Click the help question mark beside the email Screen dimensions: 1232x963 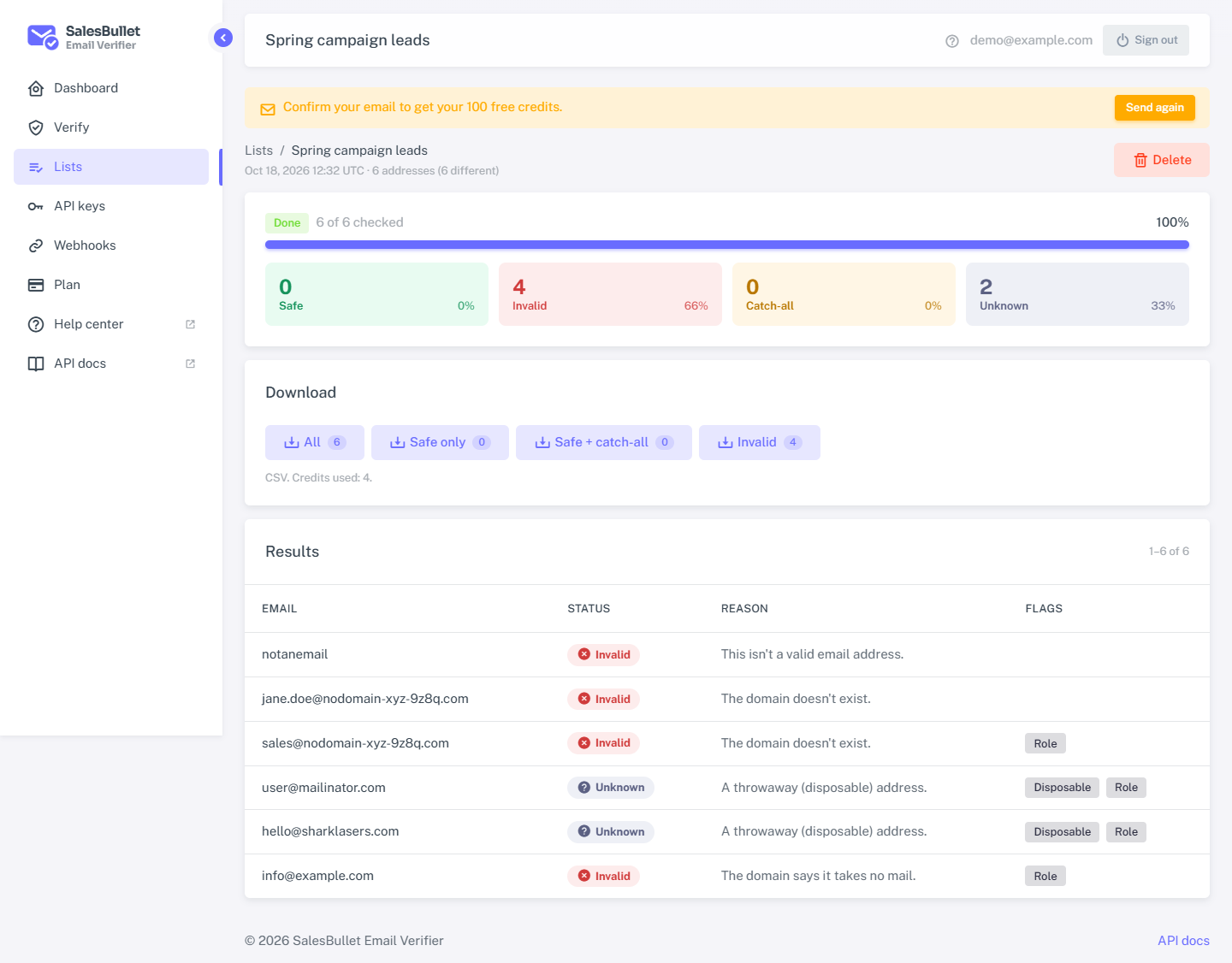pyautogui.click(x=952, y=41)
